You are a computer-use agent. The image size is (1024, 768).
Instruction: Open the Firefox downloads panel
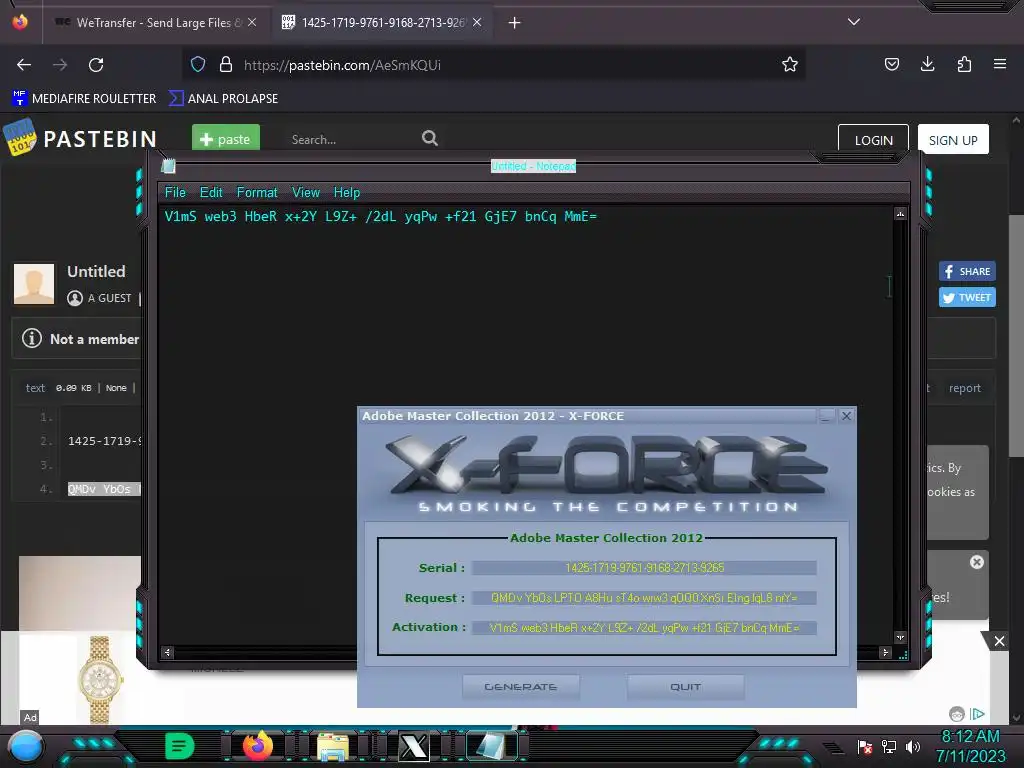pos(927,64)
